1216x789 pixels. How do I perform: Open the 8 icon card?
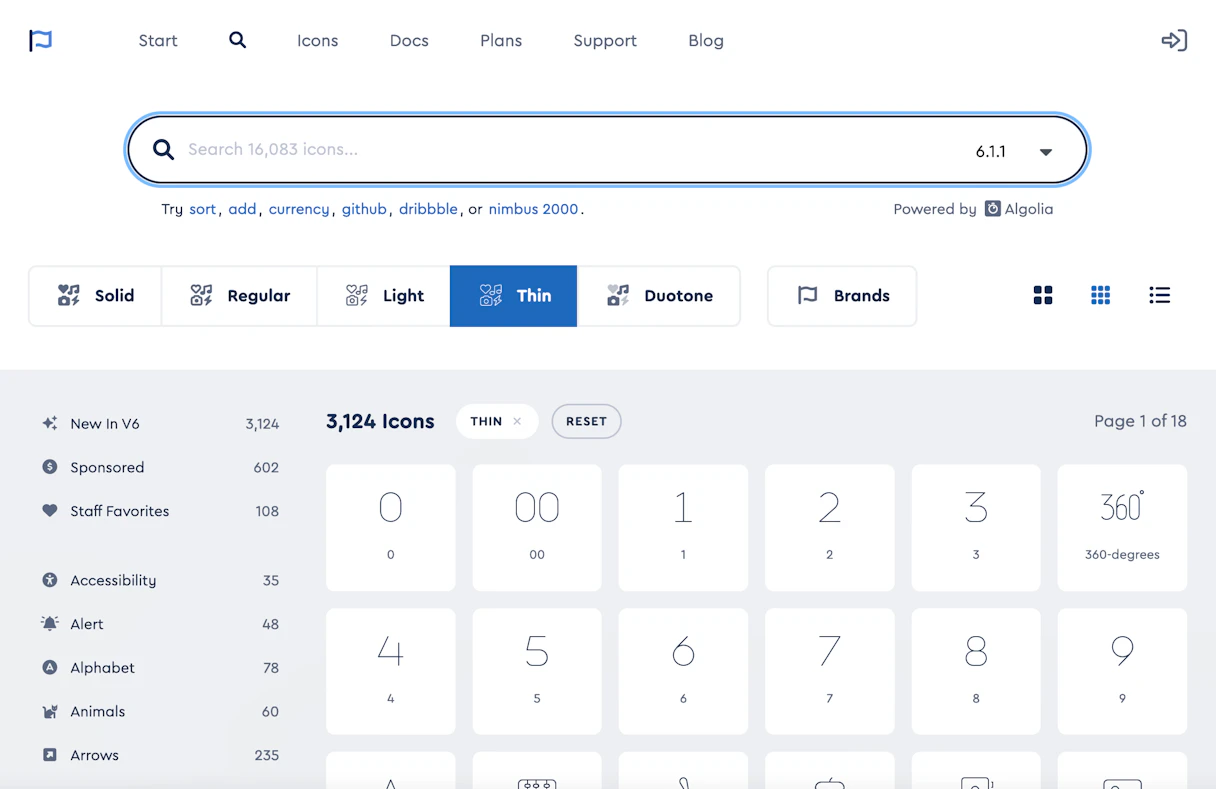pyautogui.click(x=976, y=672)
